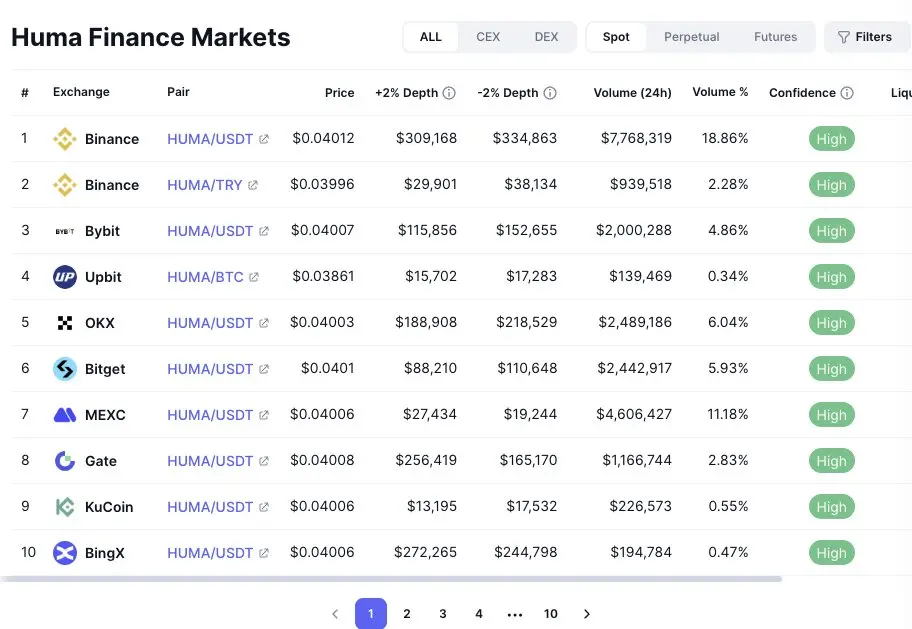Sort by the Exchange column header
Screen dimensions: 912x629
click(x=81, y=92)
